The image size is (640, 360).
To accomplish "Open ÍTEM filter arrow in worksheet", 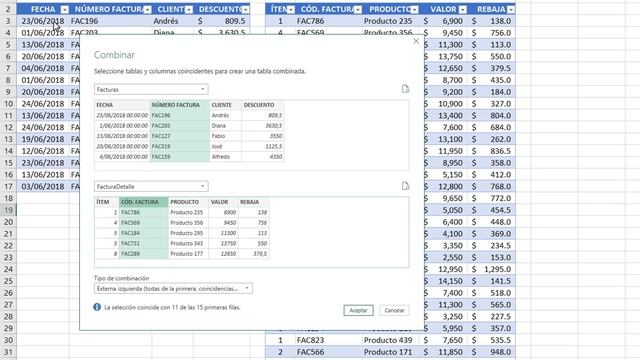I will 291,9.
